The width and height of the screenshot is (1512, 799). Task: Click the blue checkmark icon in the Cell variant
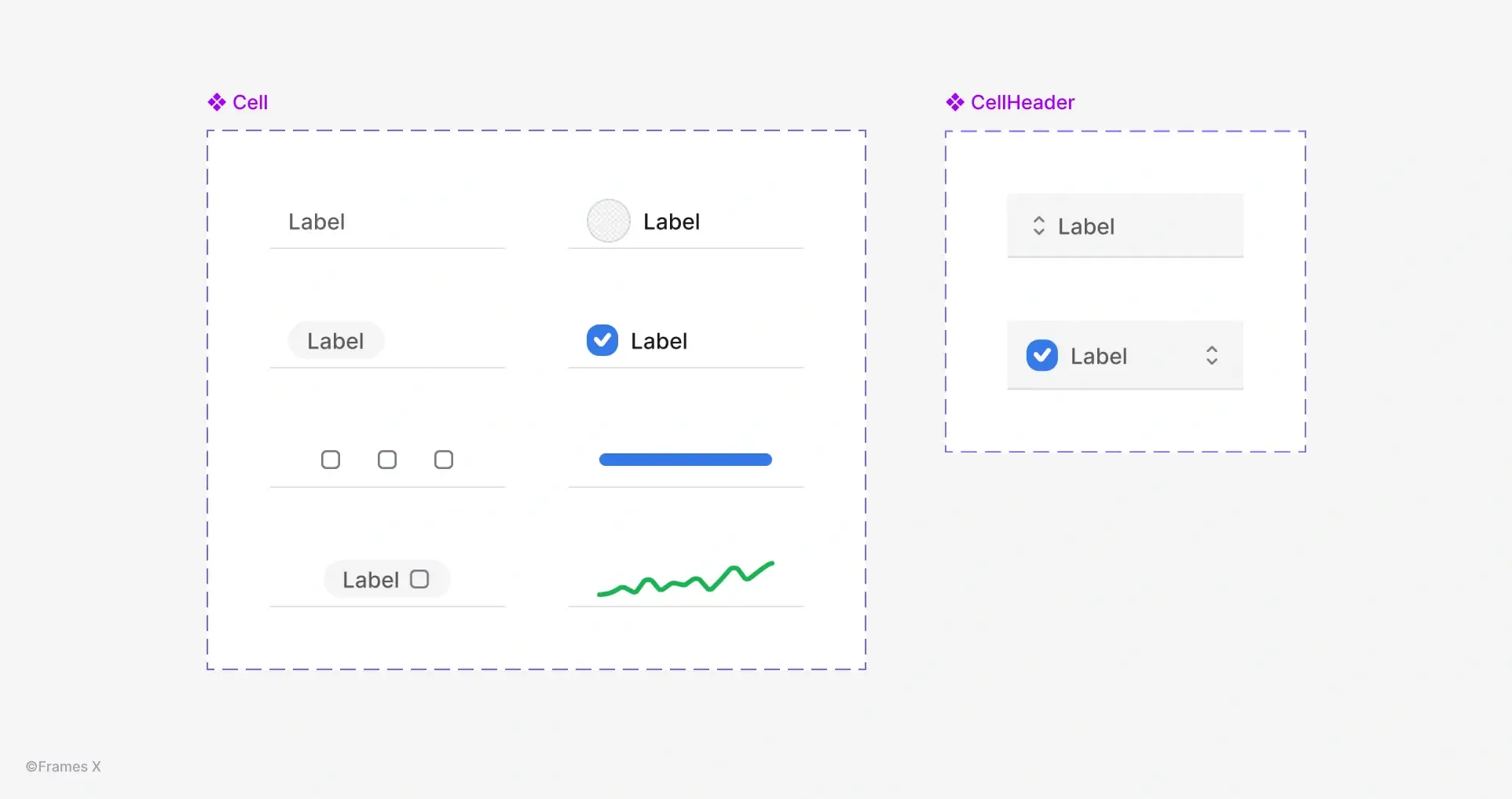tap(602, 339)
